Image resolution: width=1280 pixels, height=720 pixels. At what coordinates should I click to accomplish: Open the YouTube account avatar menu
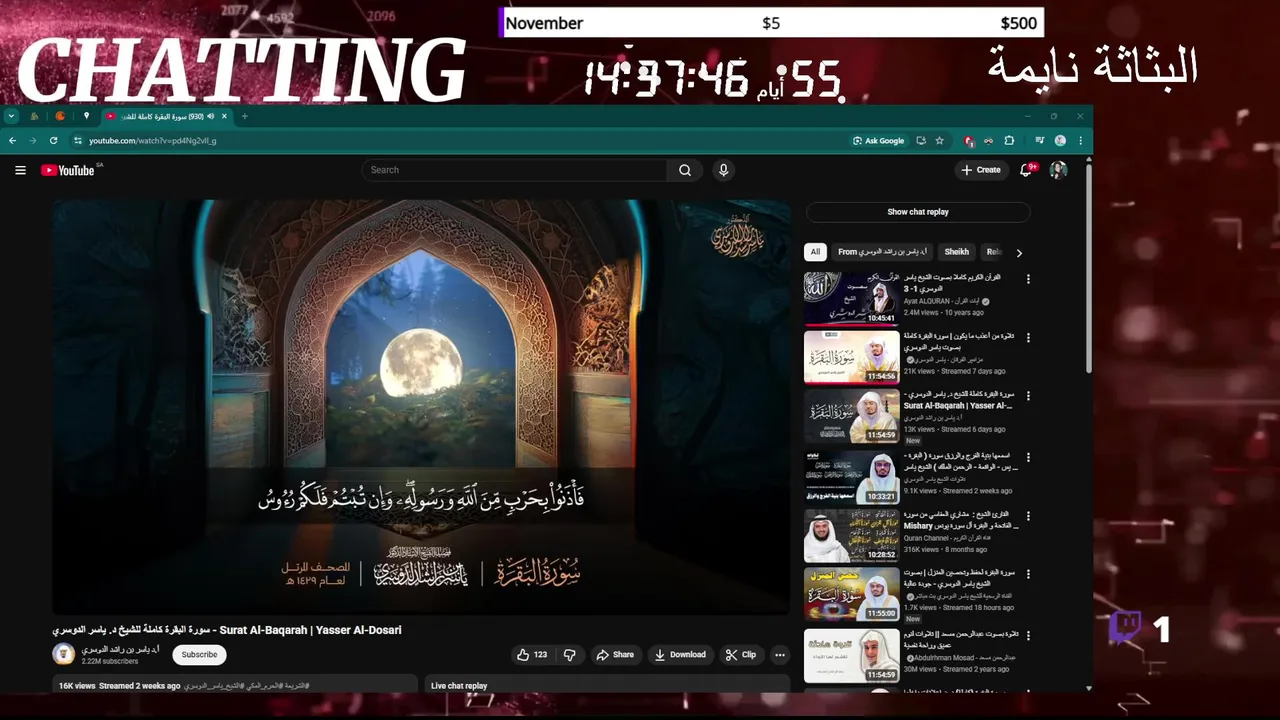pyautogui.click(x=1058, y=170)
